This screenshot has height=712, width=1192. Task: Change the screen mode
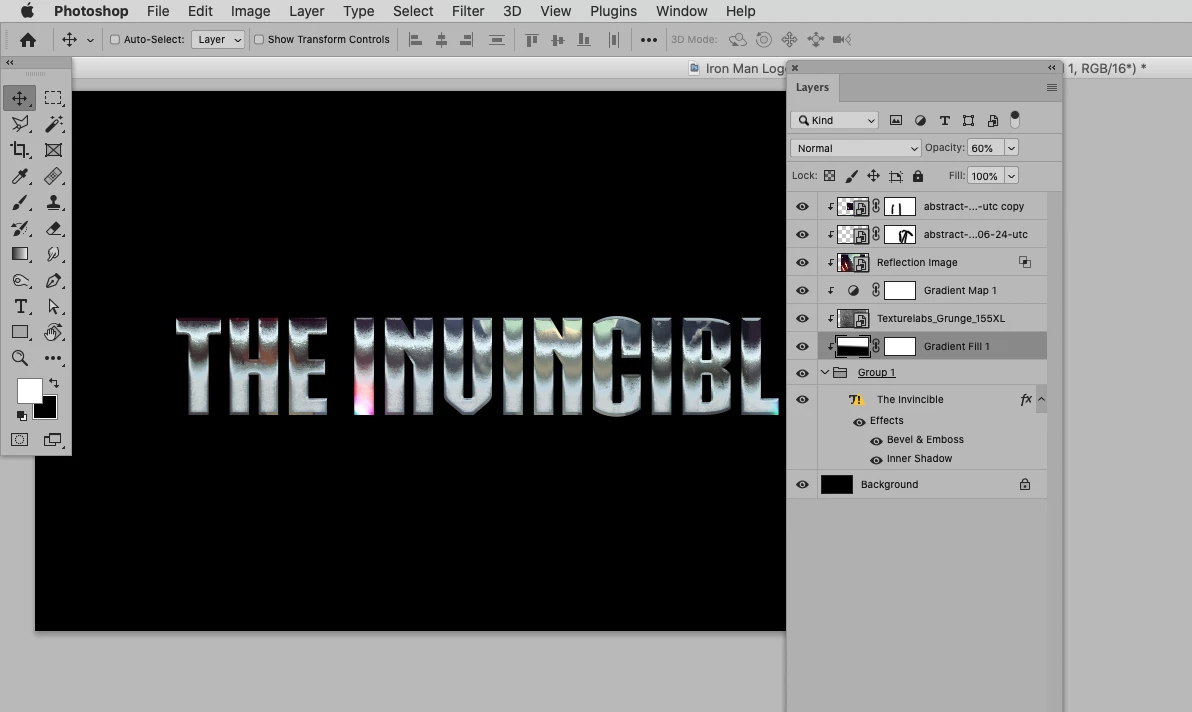(x=52, y=440)
